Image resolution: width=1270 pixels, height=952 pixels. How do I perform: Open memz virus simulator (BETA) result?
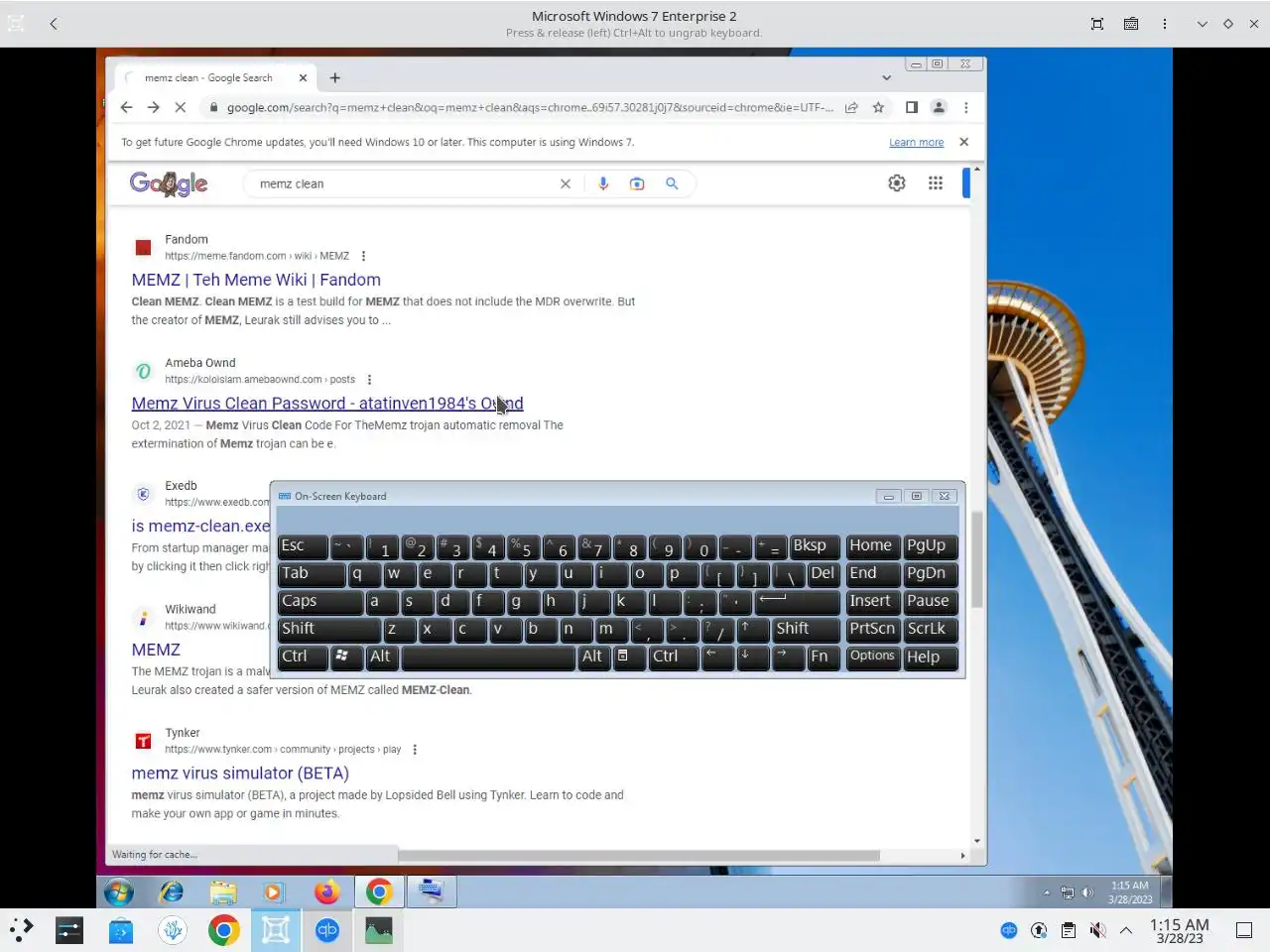[x=240, y=773]
